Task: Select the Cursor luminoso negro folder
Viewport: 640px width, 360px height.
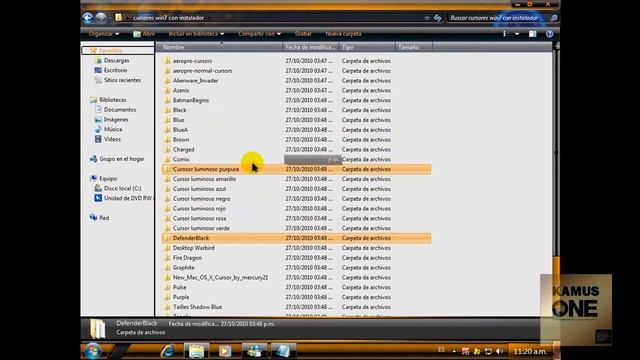Action: [x=201, y=199]
